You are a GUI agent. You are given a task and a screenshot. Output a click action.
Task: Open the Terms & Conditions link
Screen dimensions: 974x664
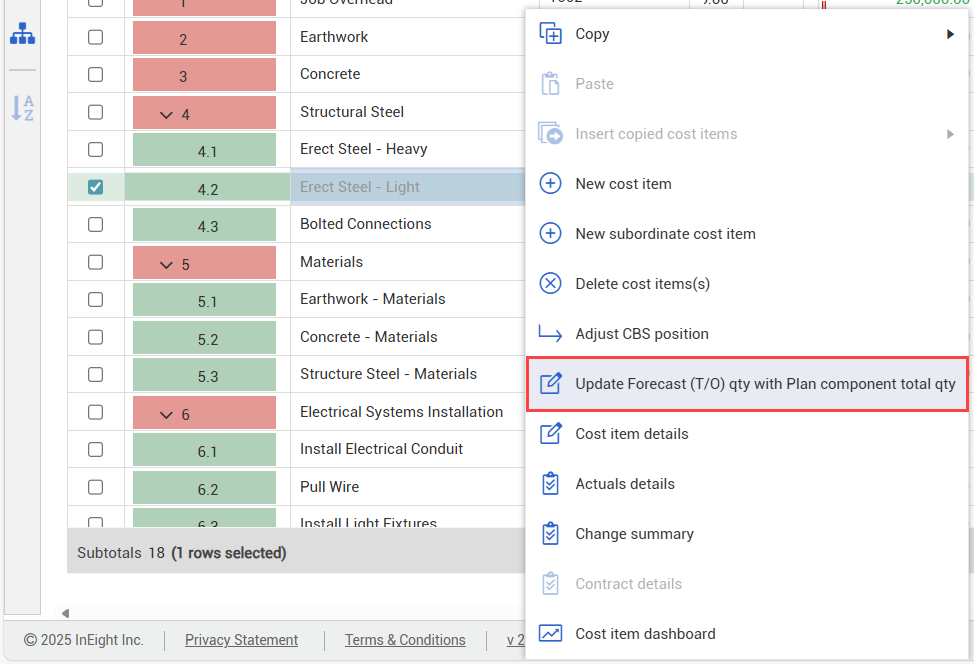pos(405,640)
